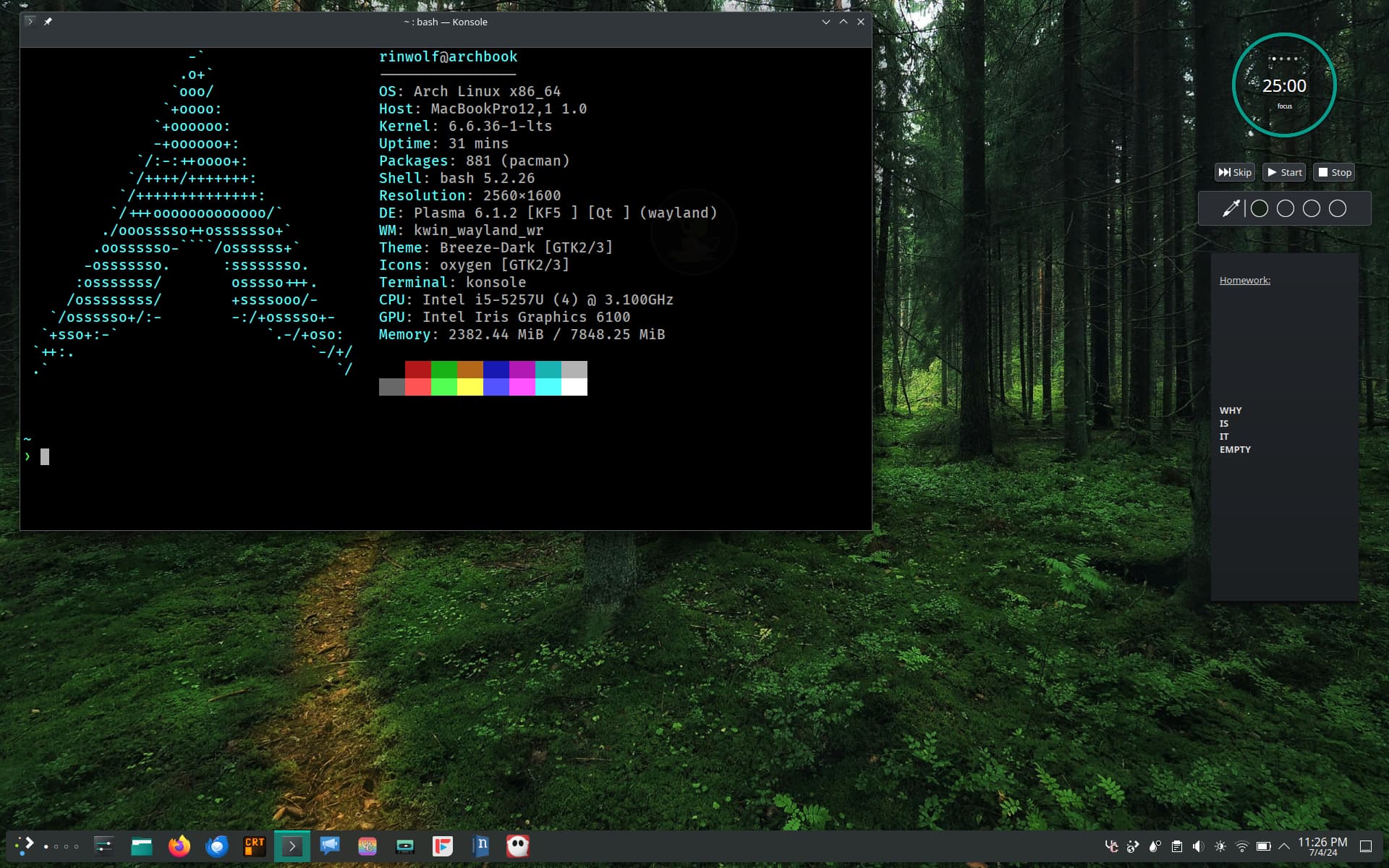Viewport: 1389px width, 868px height.
Task: Click the Peek at Desktop button
Action: click(1366, 846)
